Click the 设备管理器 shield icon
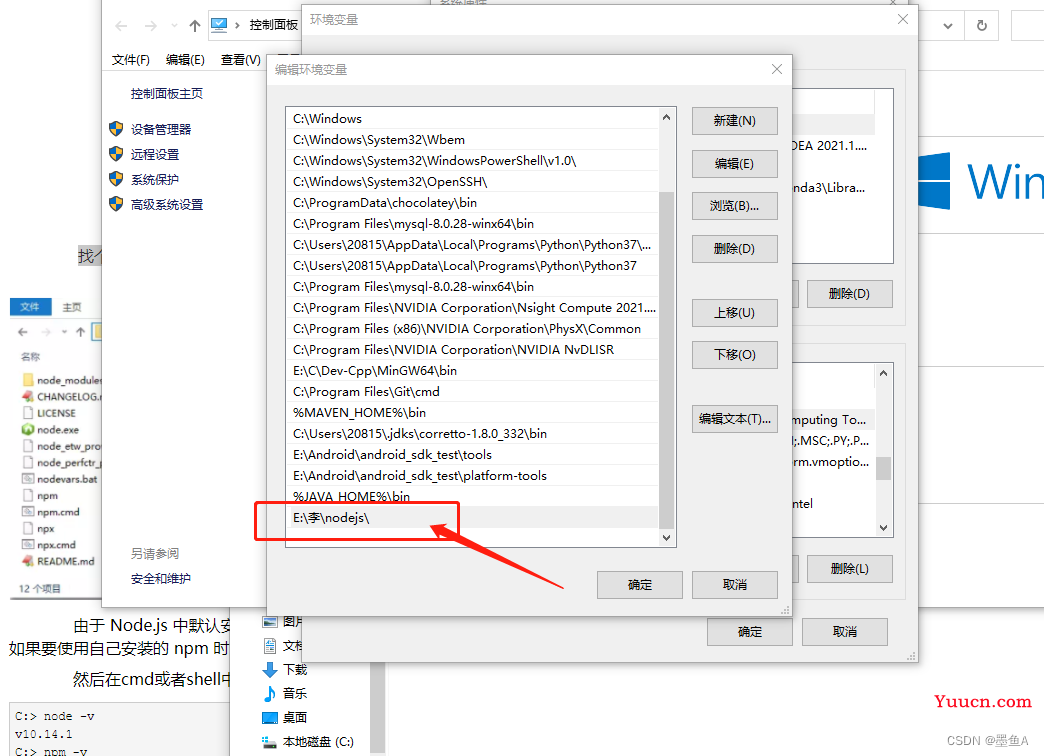Image resolution: width=1044 pixels, height=756 pixels. click(116, 129)
